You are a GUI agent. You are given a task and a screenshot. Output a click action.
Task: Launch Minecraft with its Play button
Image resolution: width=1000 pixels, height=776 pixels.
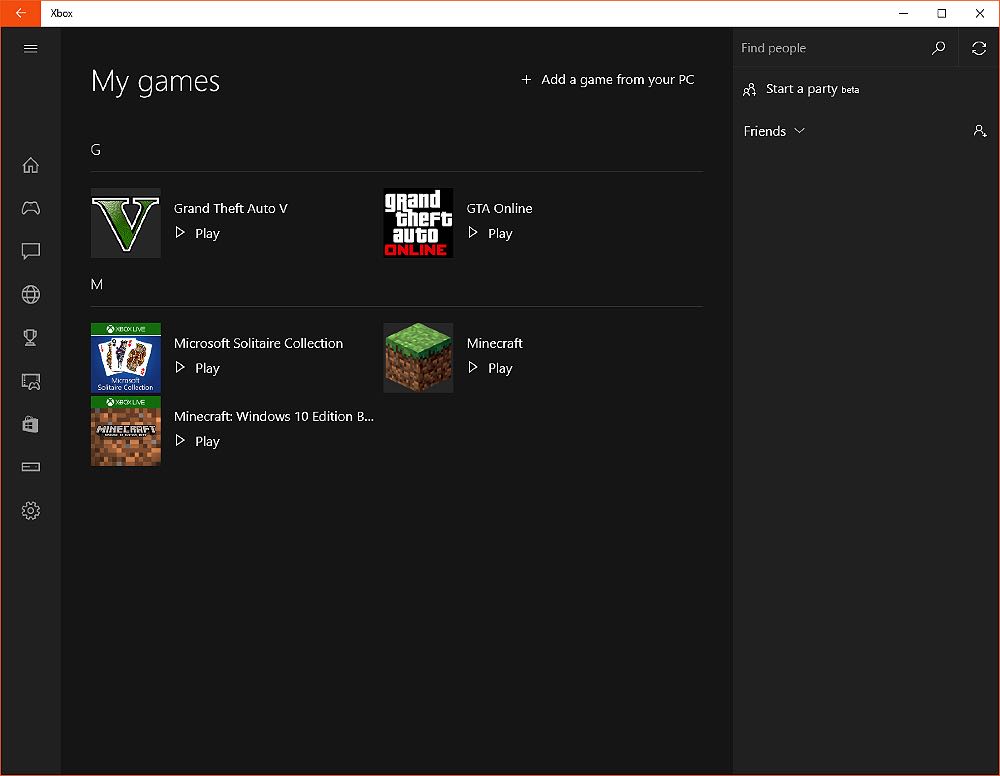tap(490, 368)
